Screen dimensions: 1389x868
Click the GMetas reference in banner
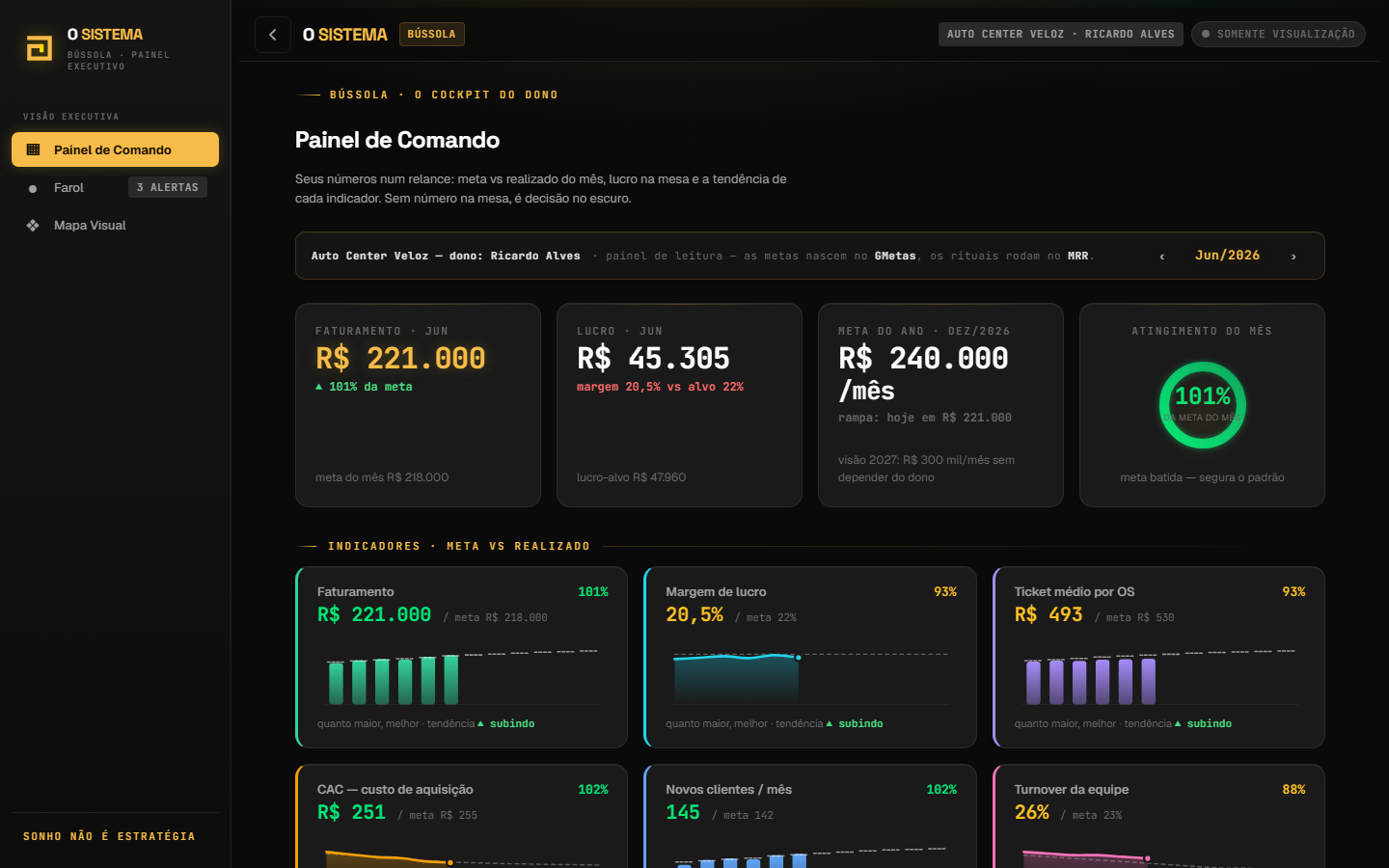click(895, 256)
